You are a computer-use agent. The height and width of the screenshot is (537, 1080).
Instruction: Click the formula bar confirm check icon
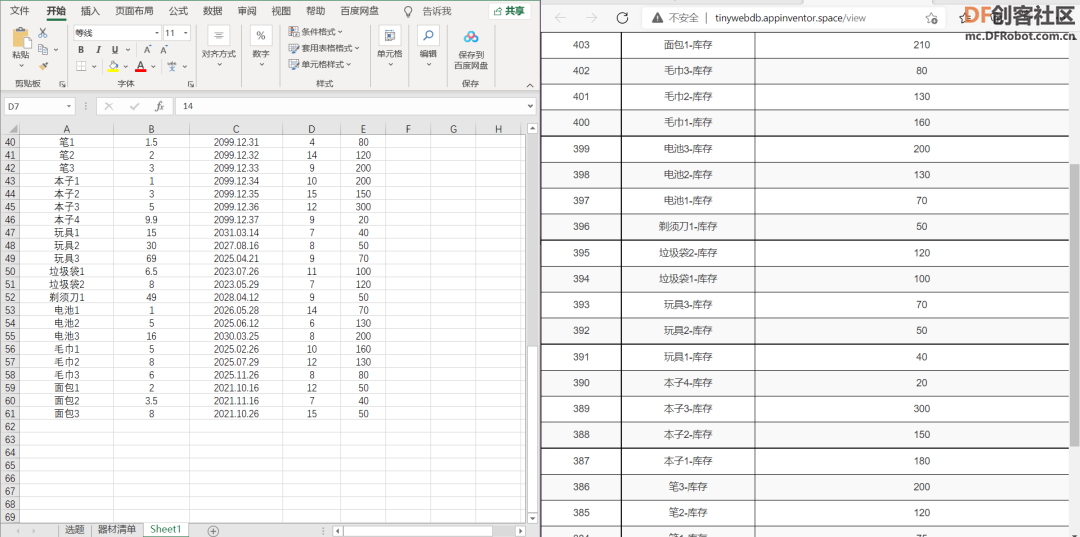pos(134,106)
